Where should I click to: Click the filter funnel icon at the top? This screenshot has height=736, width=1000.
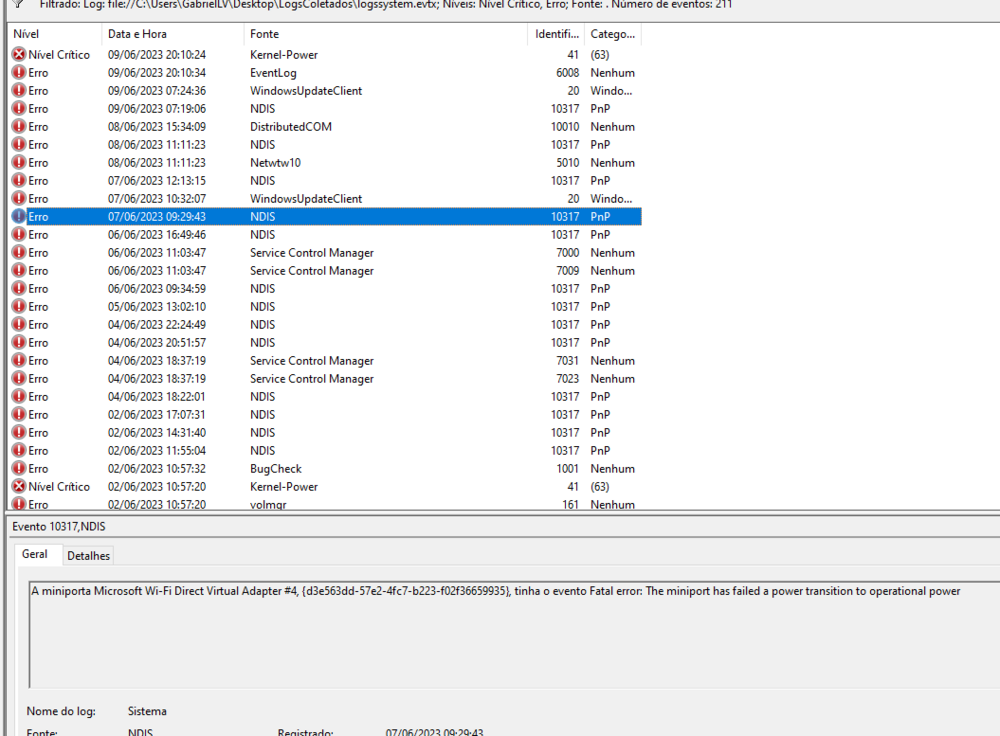[18, 4]
